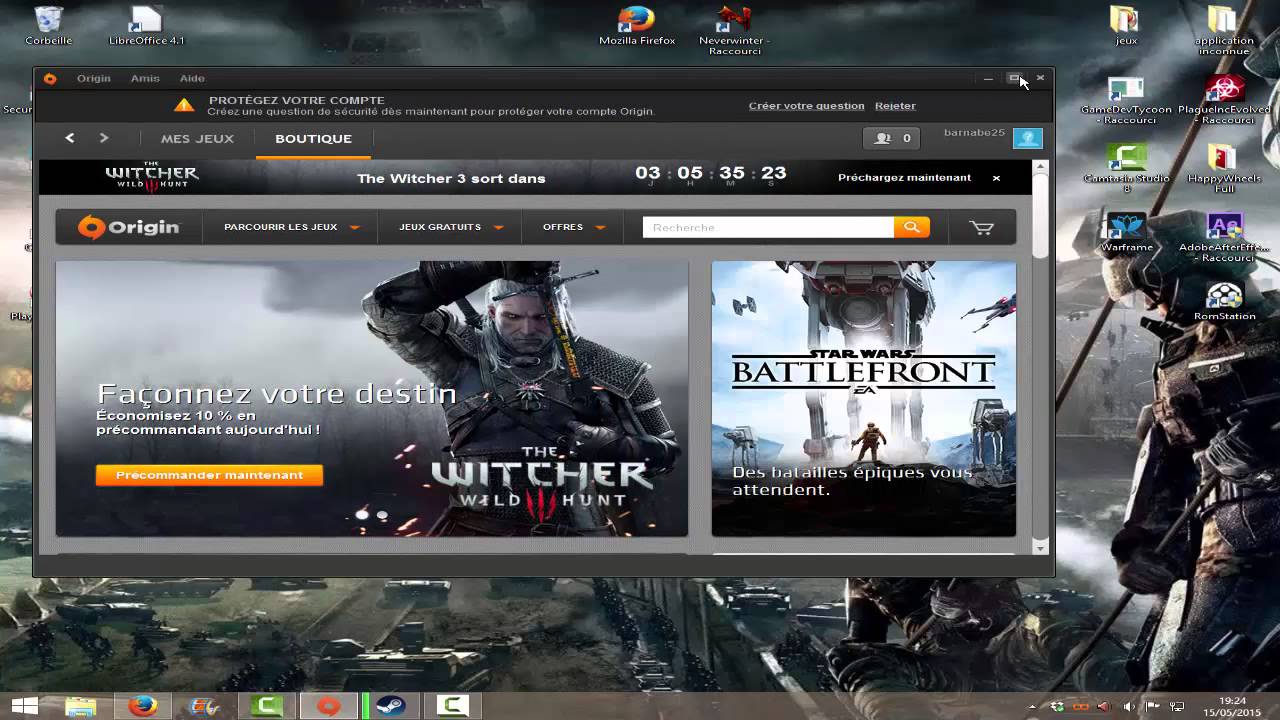Image resolution: width=1280 pixels, height=720 pixels.
Task: Launch RomStation desktop shortcut
Action: coord(1224,302)
